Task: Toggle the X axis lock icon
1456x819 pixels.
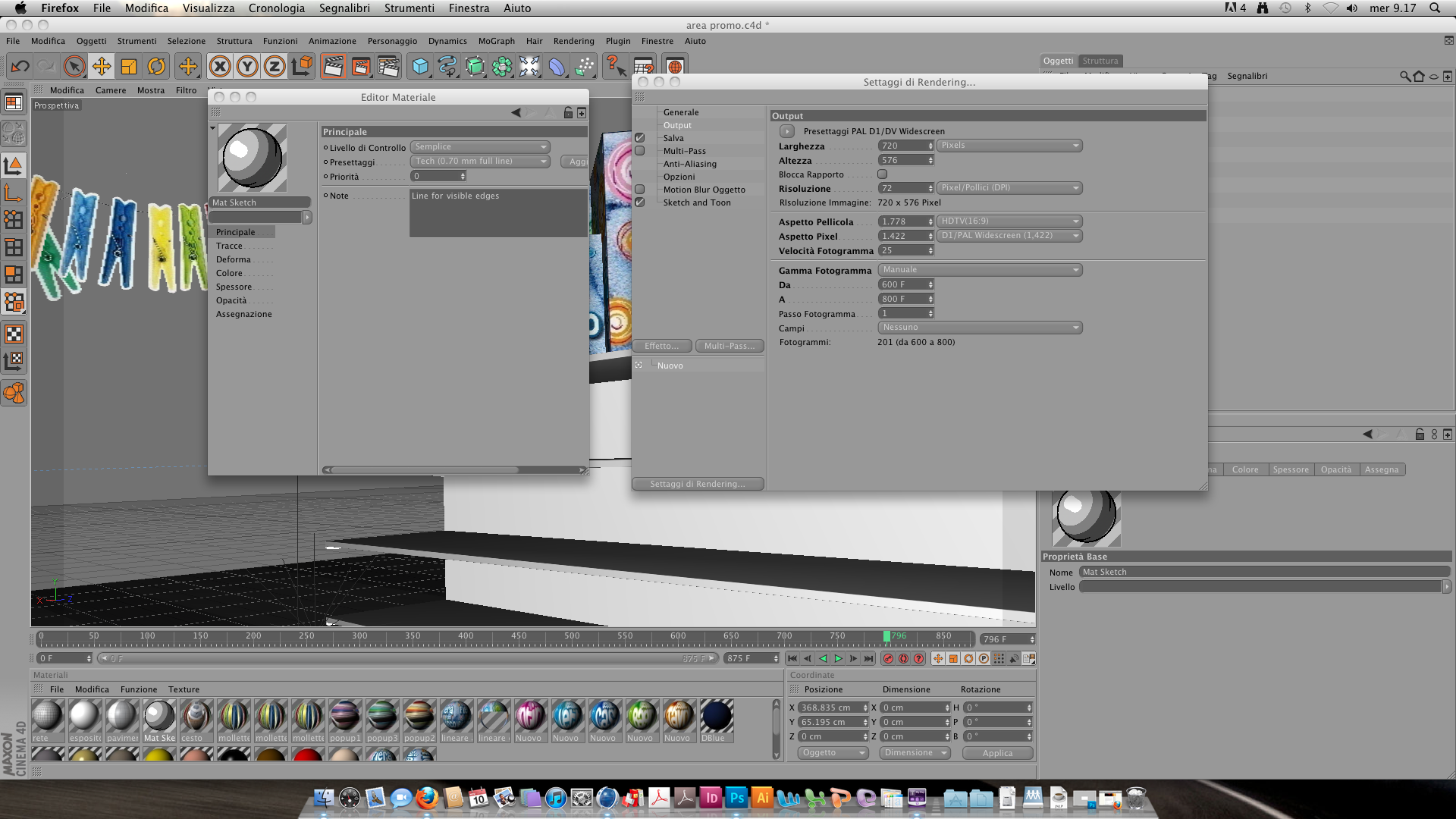Action: 220,67
